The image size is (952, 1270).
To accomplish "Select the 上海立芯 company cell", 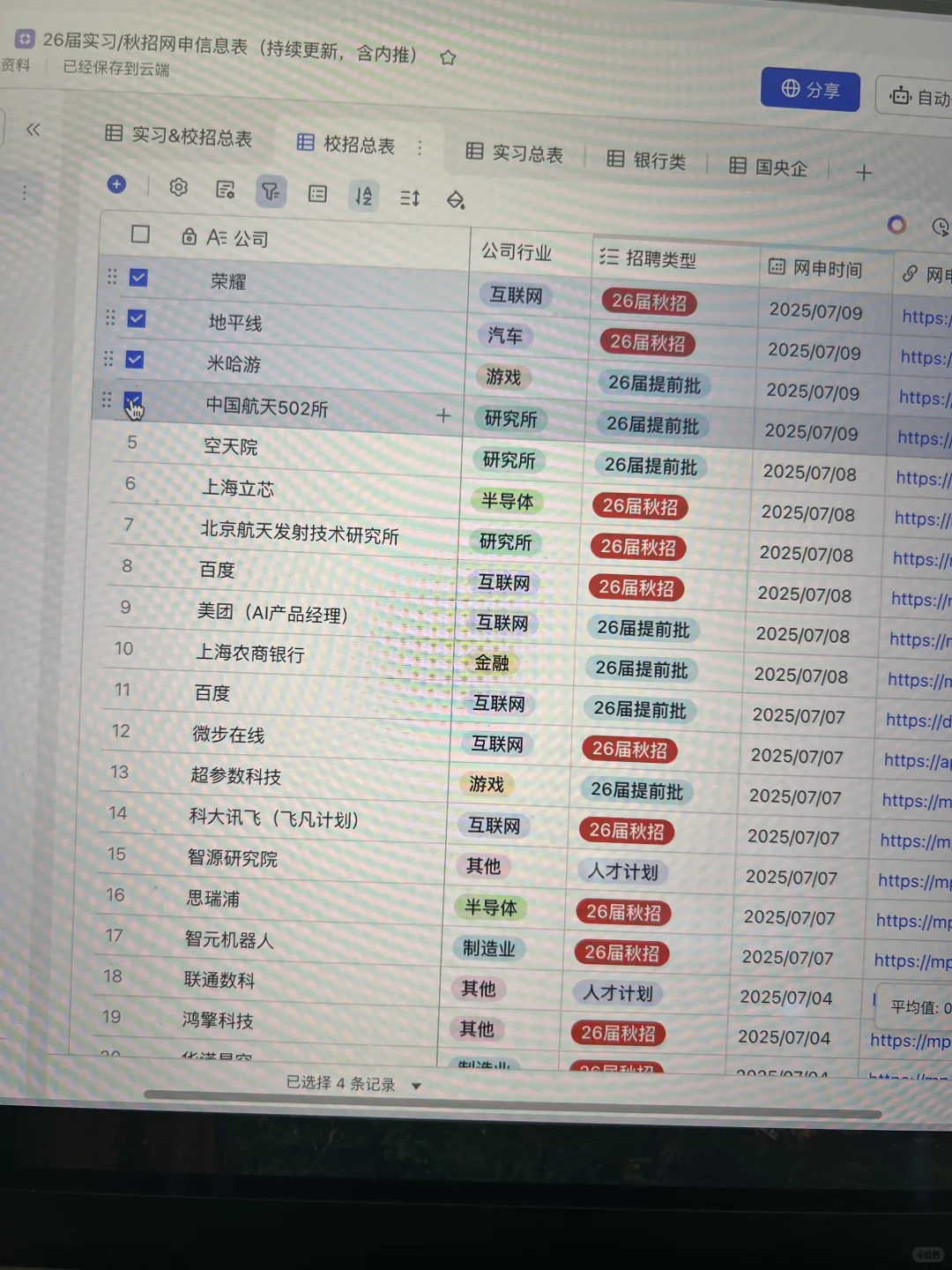I will click(239, 488).
